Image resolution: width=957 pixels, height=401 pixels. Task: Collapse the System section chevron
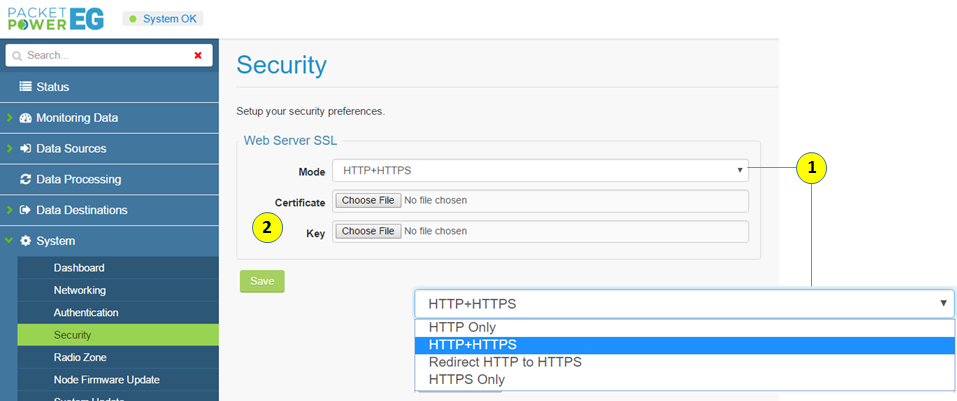pos(9,241)
